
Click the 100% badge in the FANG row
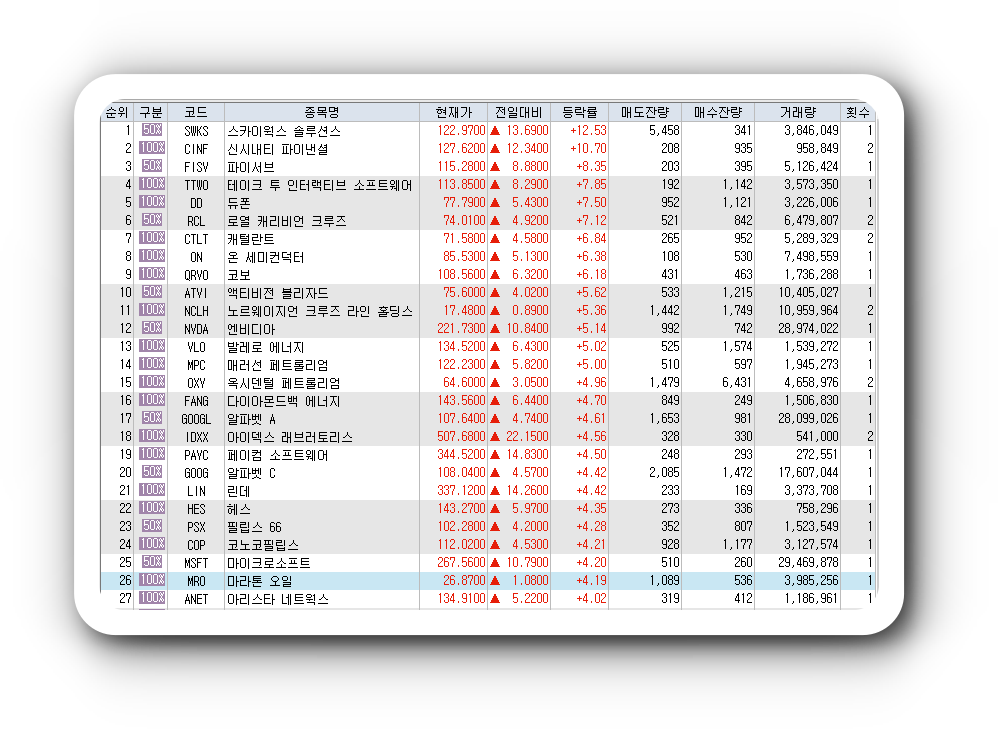152,400
